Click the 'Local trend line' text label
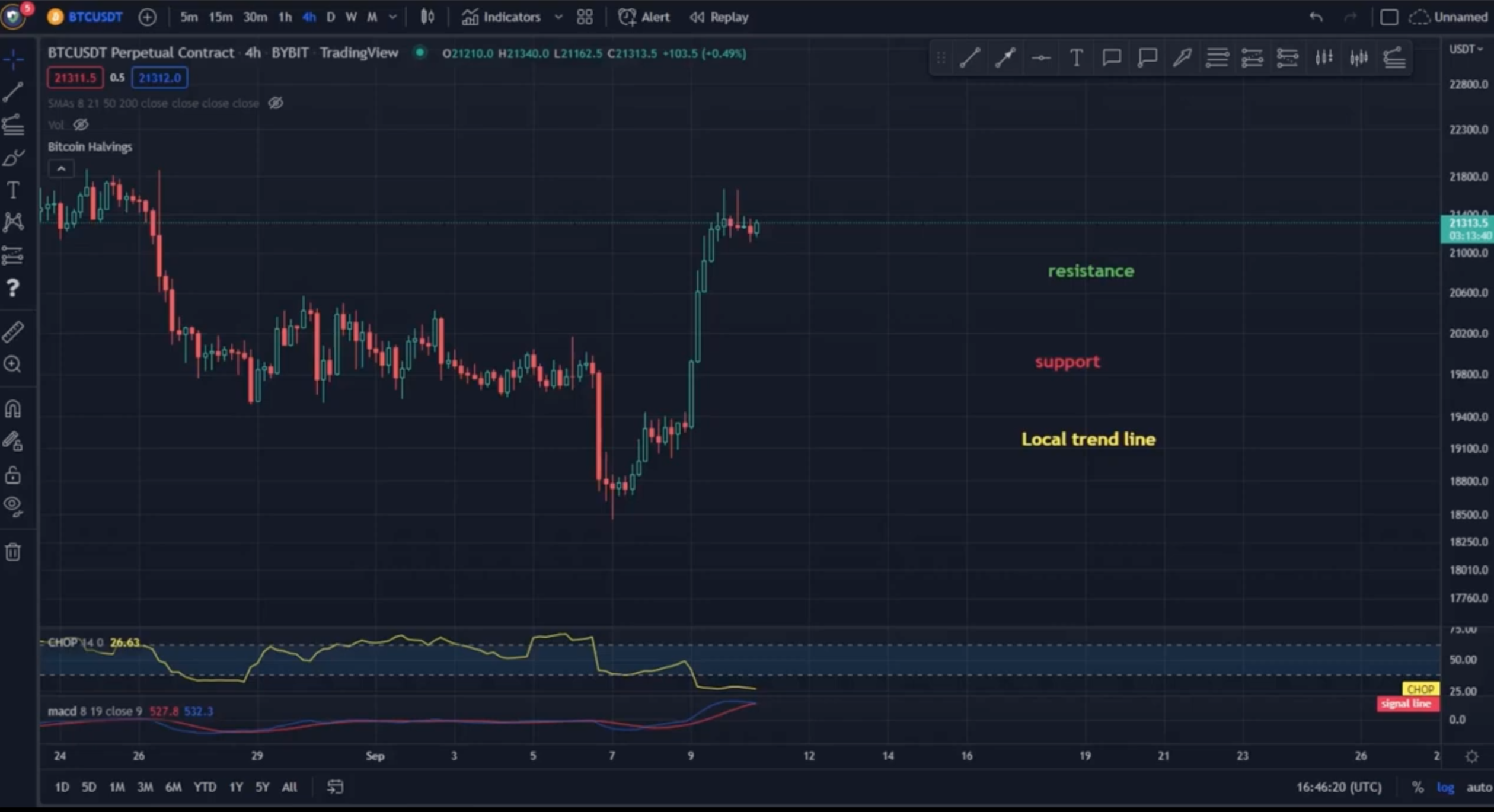 [x=1088, y=439]
